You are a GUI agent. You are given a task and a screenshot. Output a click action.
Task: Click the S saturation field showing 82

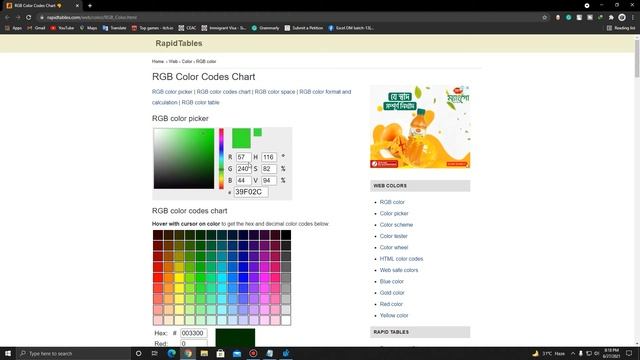[x=269, y=169]
